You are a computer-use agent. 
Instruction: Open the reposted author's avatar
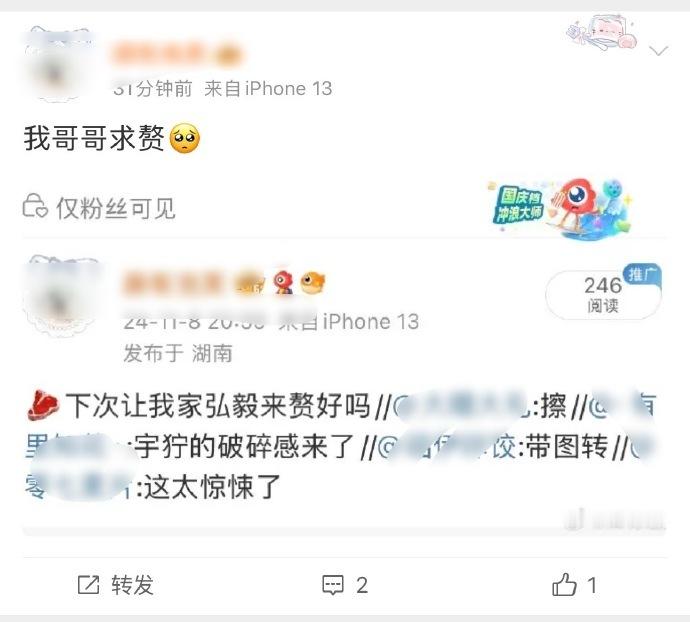click(x=62, y=296)
